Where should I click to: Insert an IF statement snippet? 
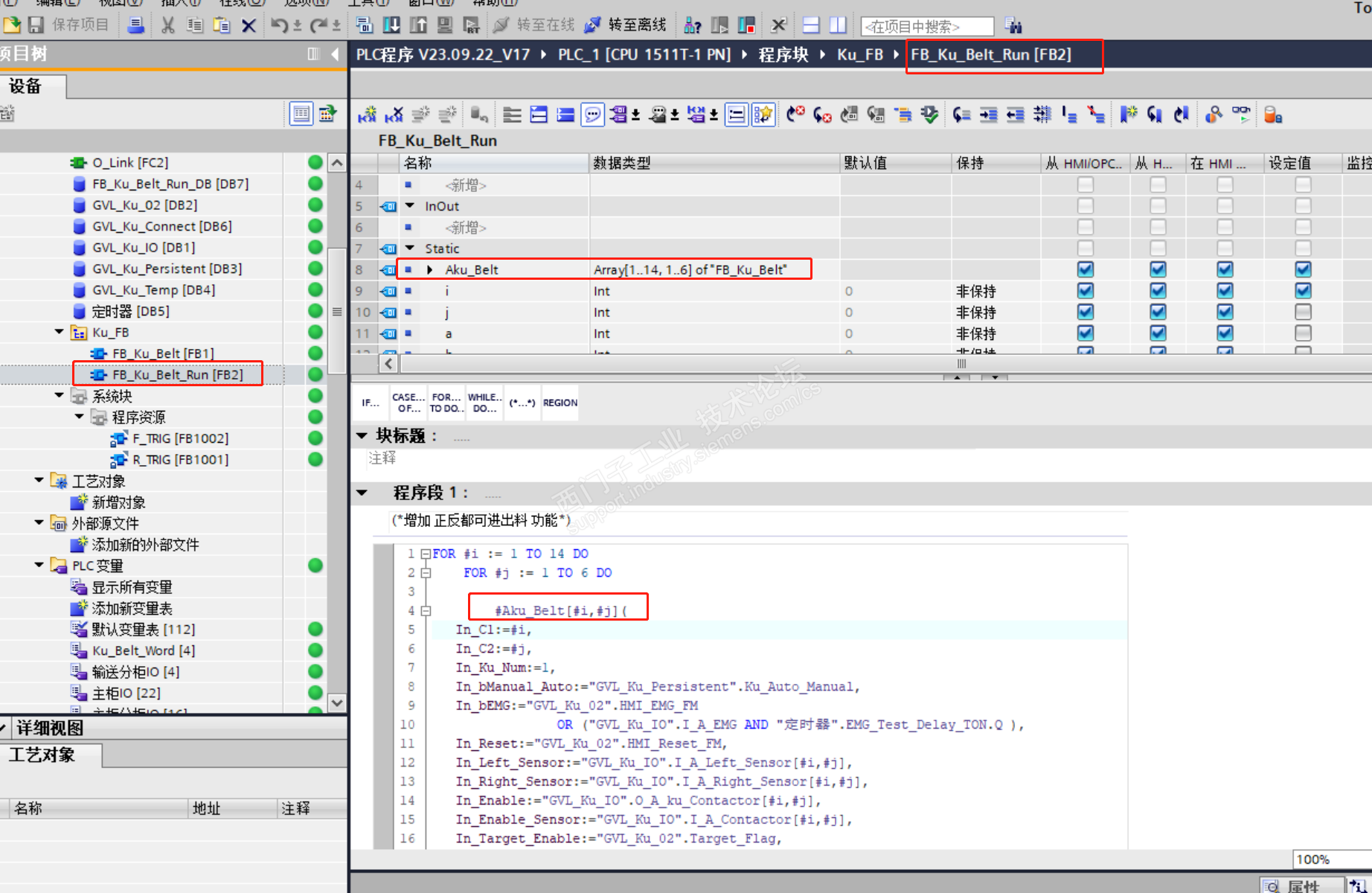371,403
